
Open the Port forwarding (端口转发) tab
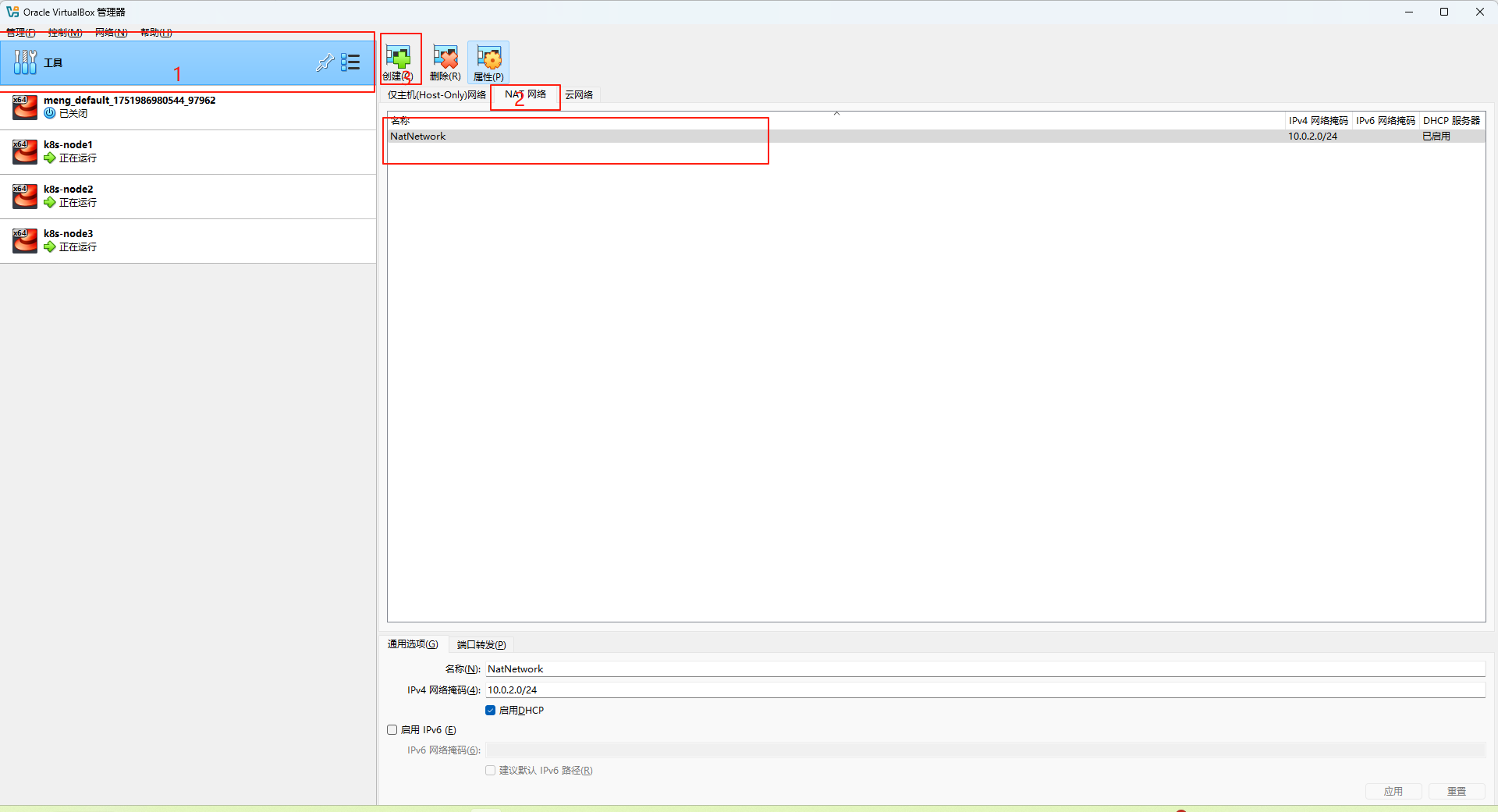tap(481, 645)
